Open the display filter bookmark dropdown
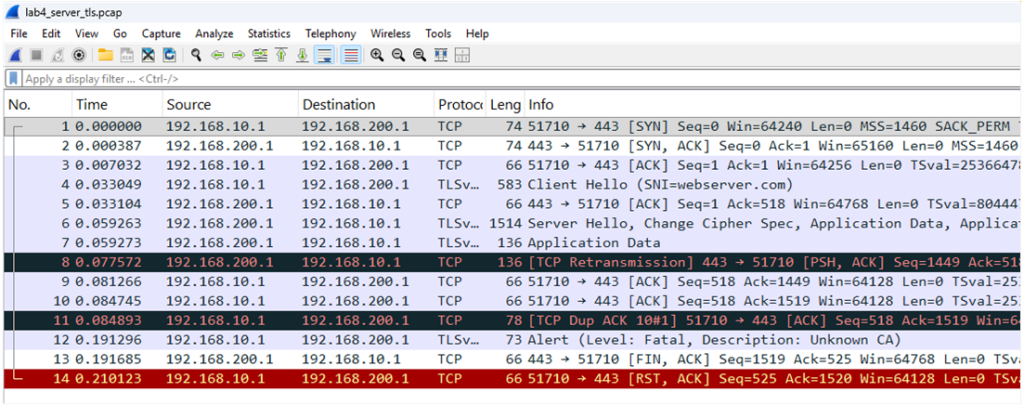This screenshot has height=405, width=1024. tap(13, 79)
